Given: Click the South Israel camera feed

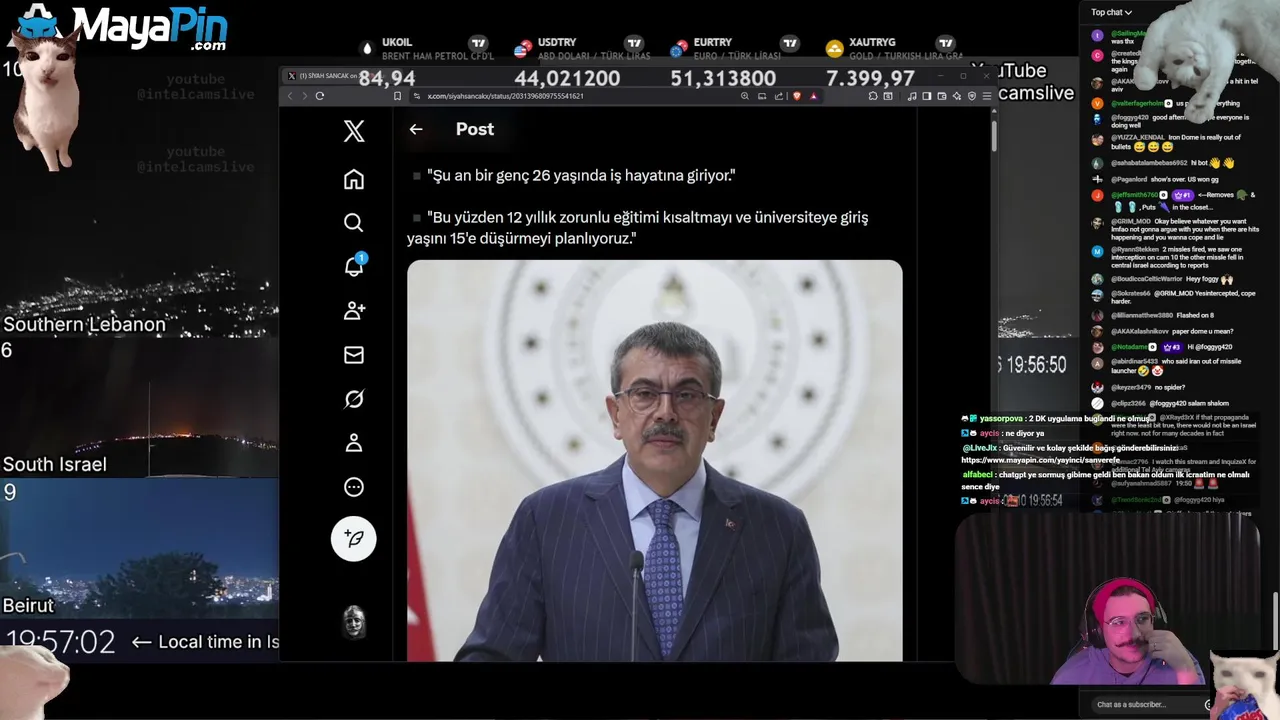Looking at the screenshot, I should pos(139,409).
